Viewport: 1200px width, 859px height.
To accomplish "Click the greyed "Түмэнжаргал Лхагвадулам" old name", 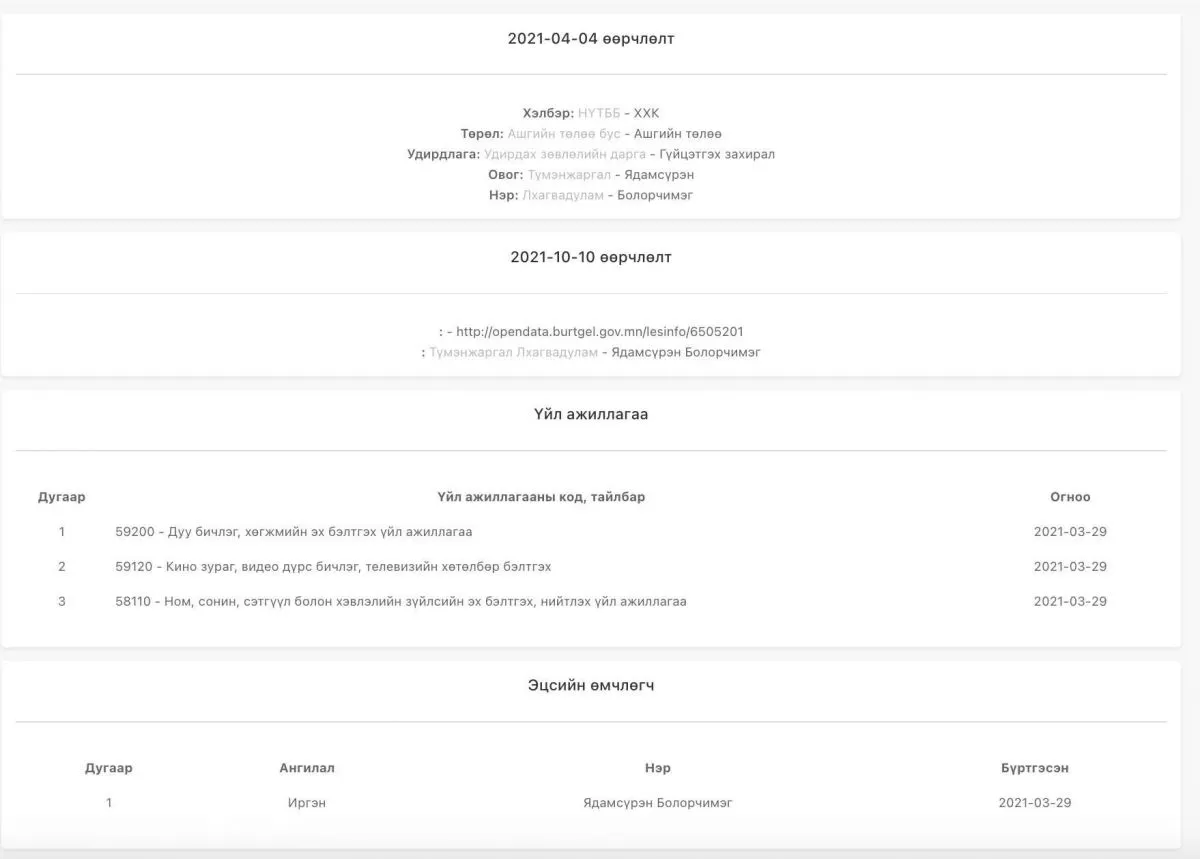I will [x=514, y=352].
